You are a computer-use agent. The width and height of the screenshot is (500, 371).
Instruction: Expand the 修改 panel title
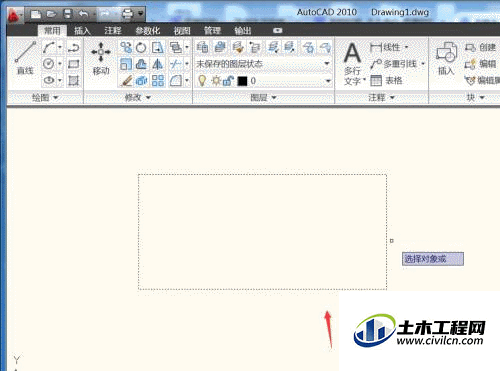(138, 98)
